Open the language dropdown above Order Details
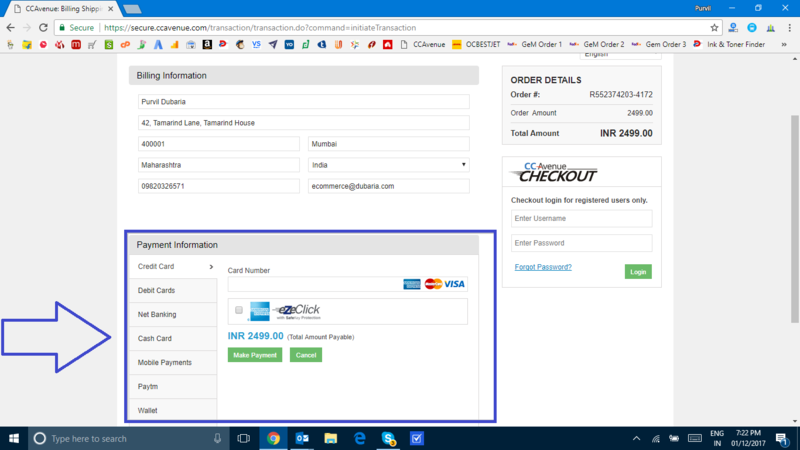The image size is (800, 450). click(x=620, y=55)
